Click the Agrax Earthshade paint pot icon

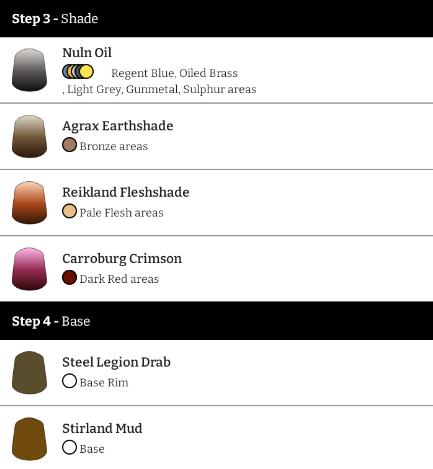pyautogui.click(x=29, y=136)
